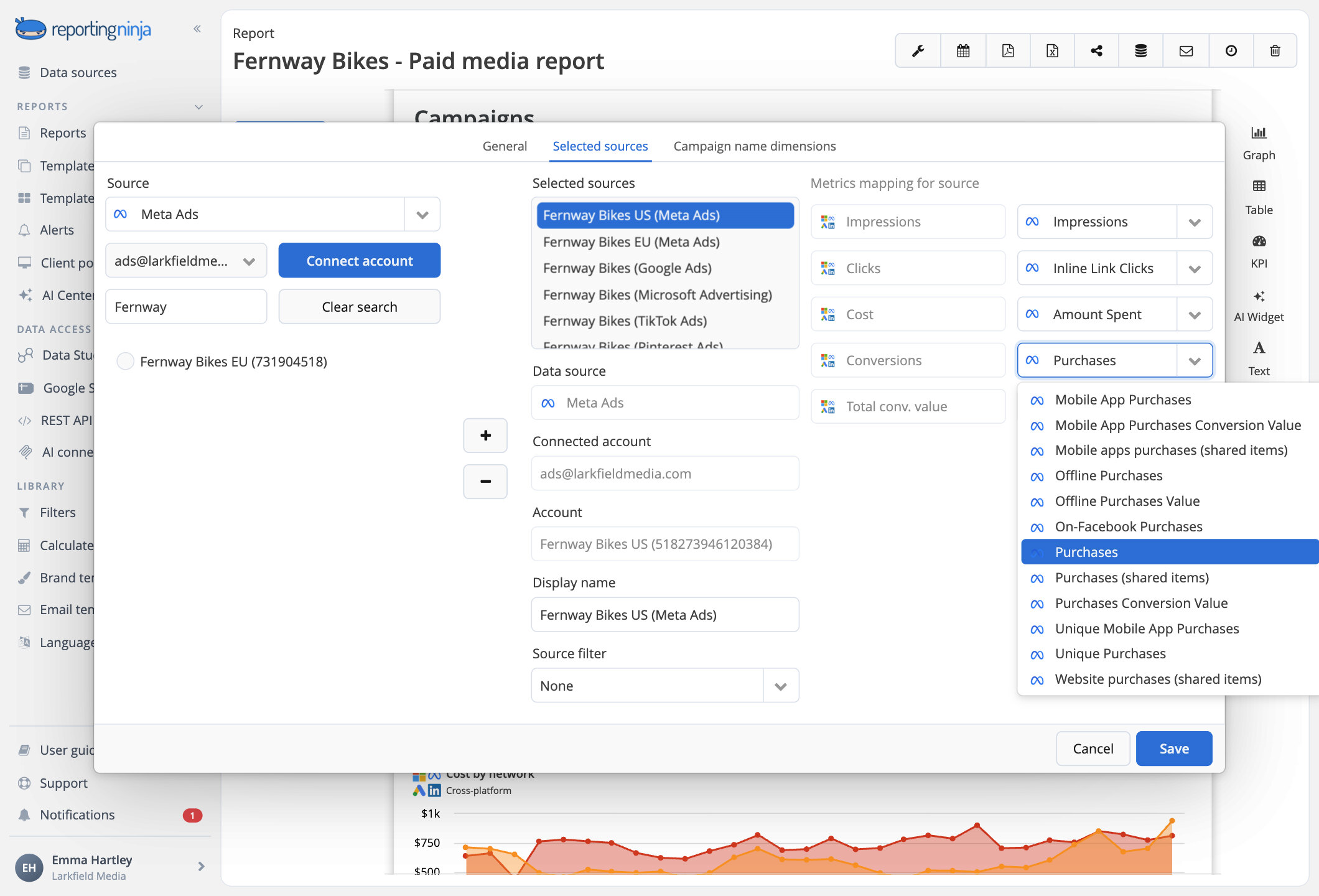Open Filters in sidebar

(48, 512)
